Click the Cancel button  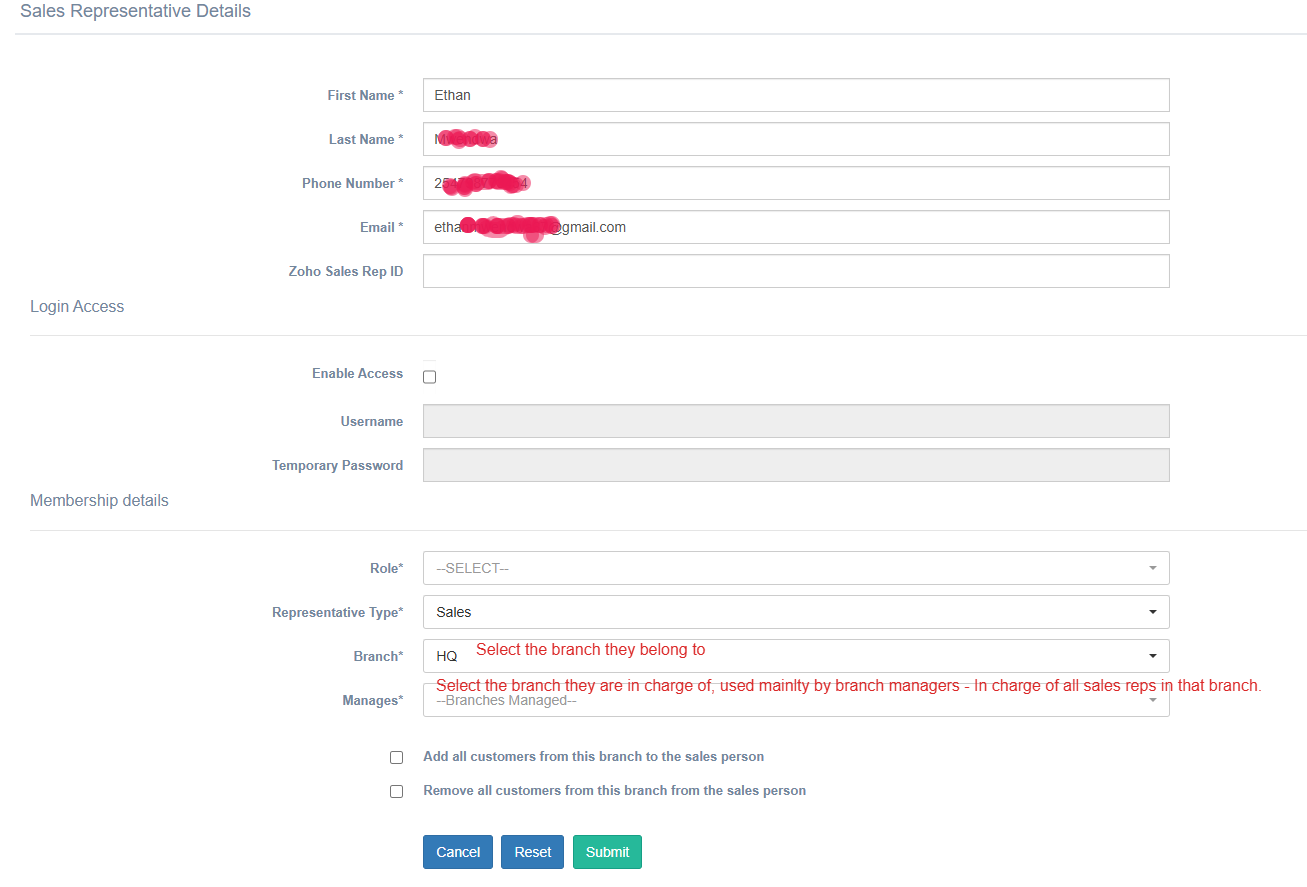pos(458,852)
